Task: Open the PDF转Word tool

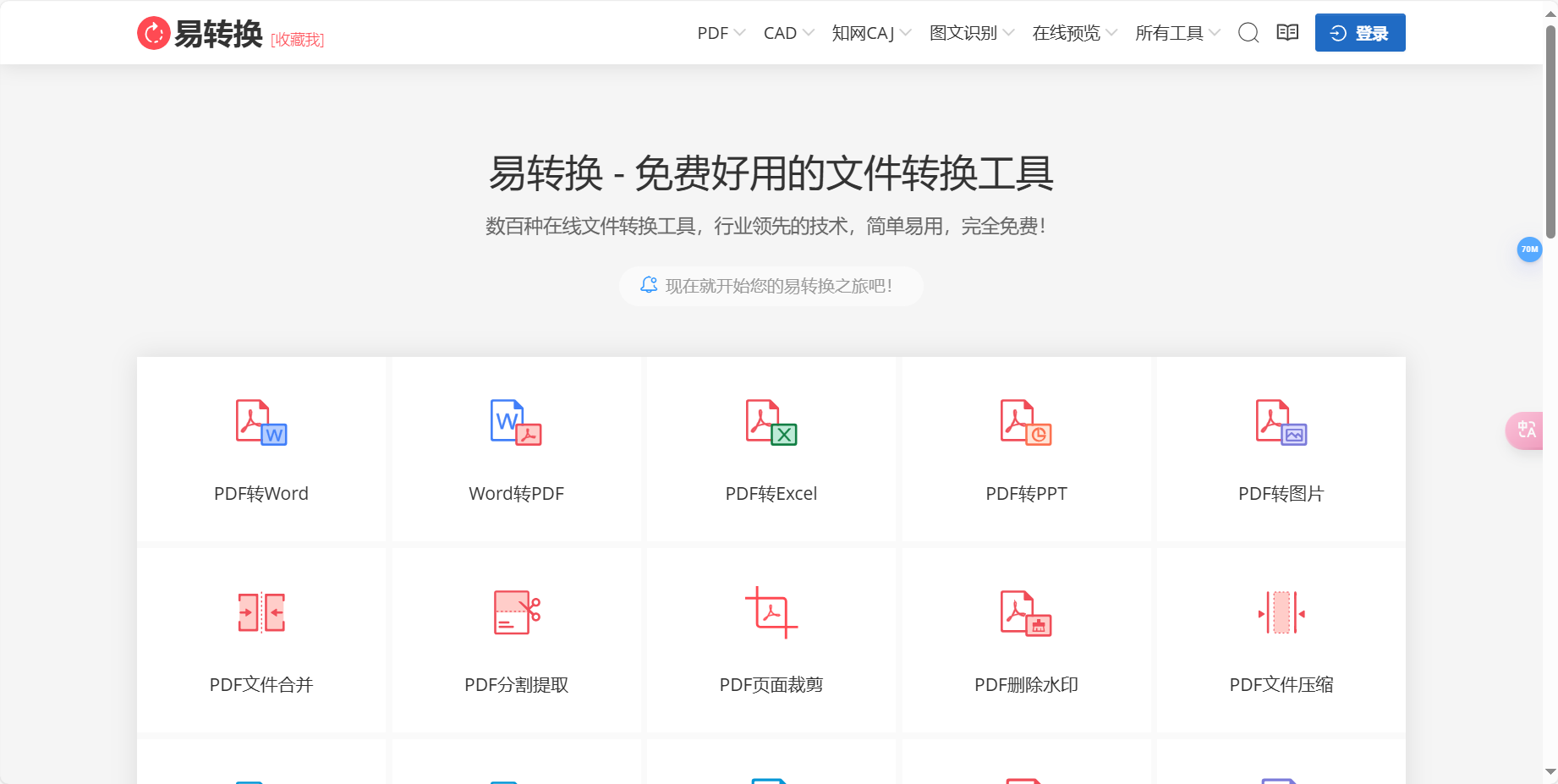Action: click(261, 449)
